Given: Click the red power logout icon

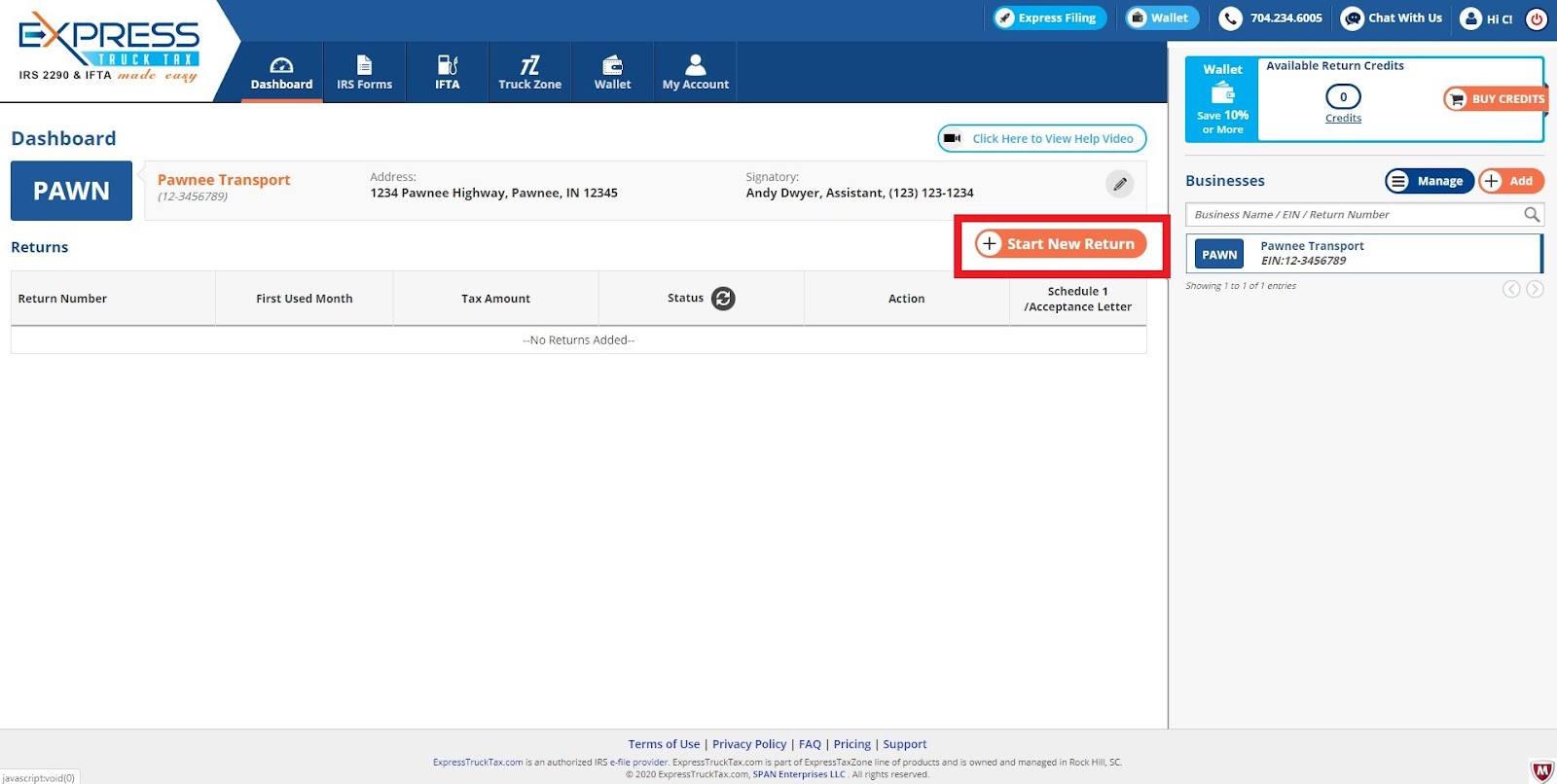Looking at the screenshot, I should coord(1537,18).
